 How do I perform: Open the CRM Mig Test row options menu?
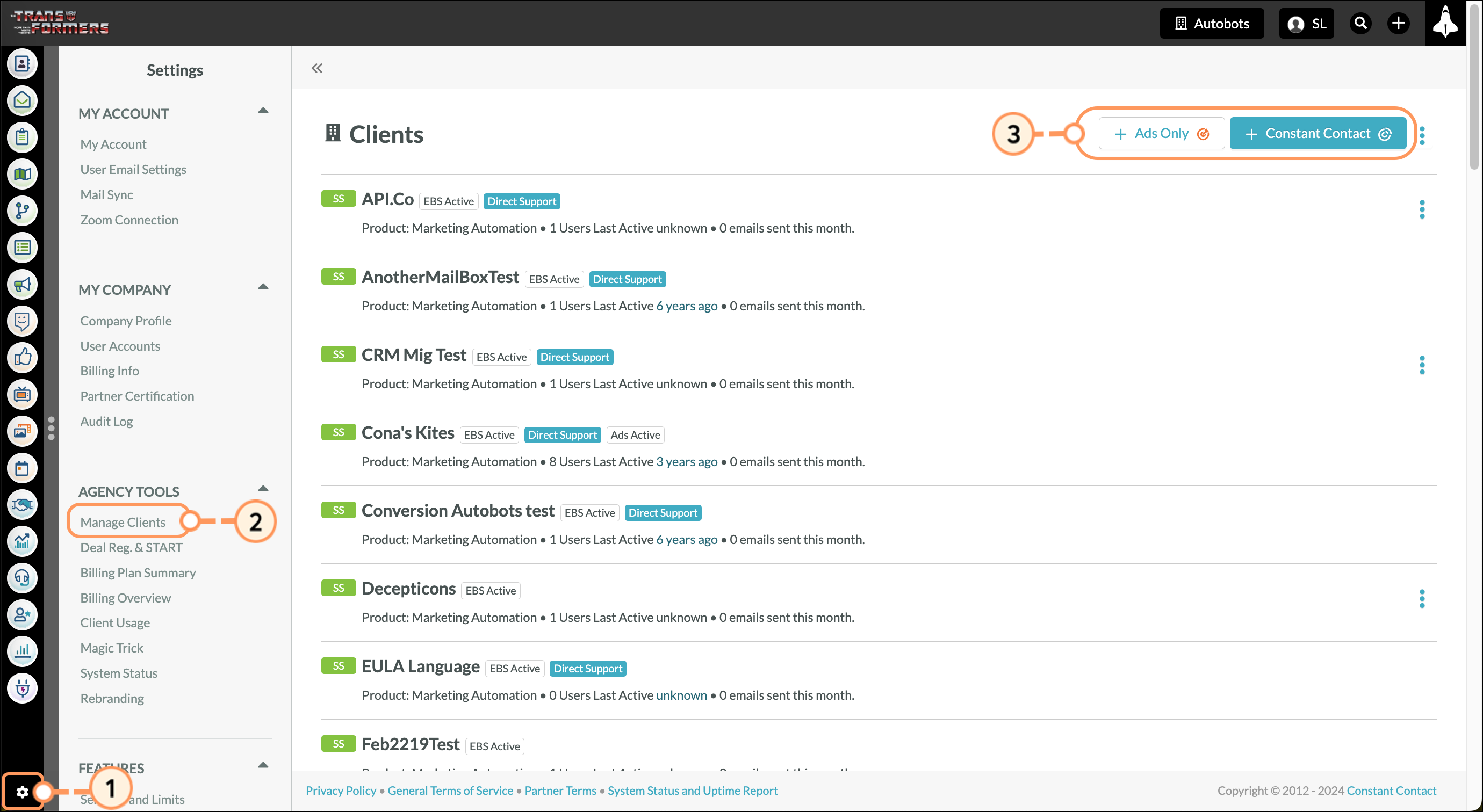point(1422,365)
